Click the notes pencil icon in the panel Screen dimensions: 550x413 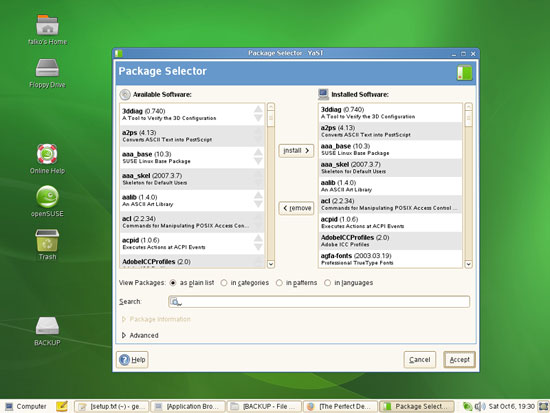[62, 406]
